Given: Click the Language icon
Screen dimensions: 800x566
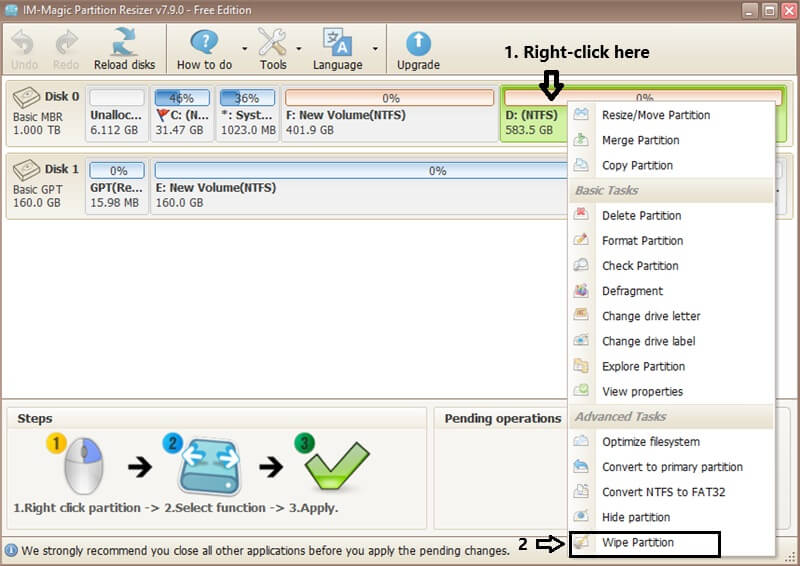Looking at the screenshot, I should pyautogui.click(x=337, y=42).
